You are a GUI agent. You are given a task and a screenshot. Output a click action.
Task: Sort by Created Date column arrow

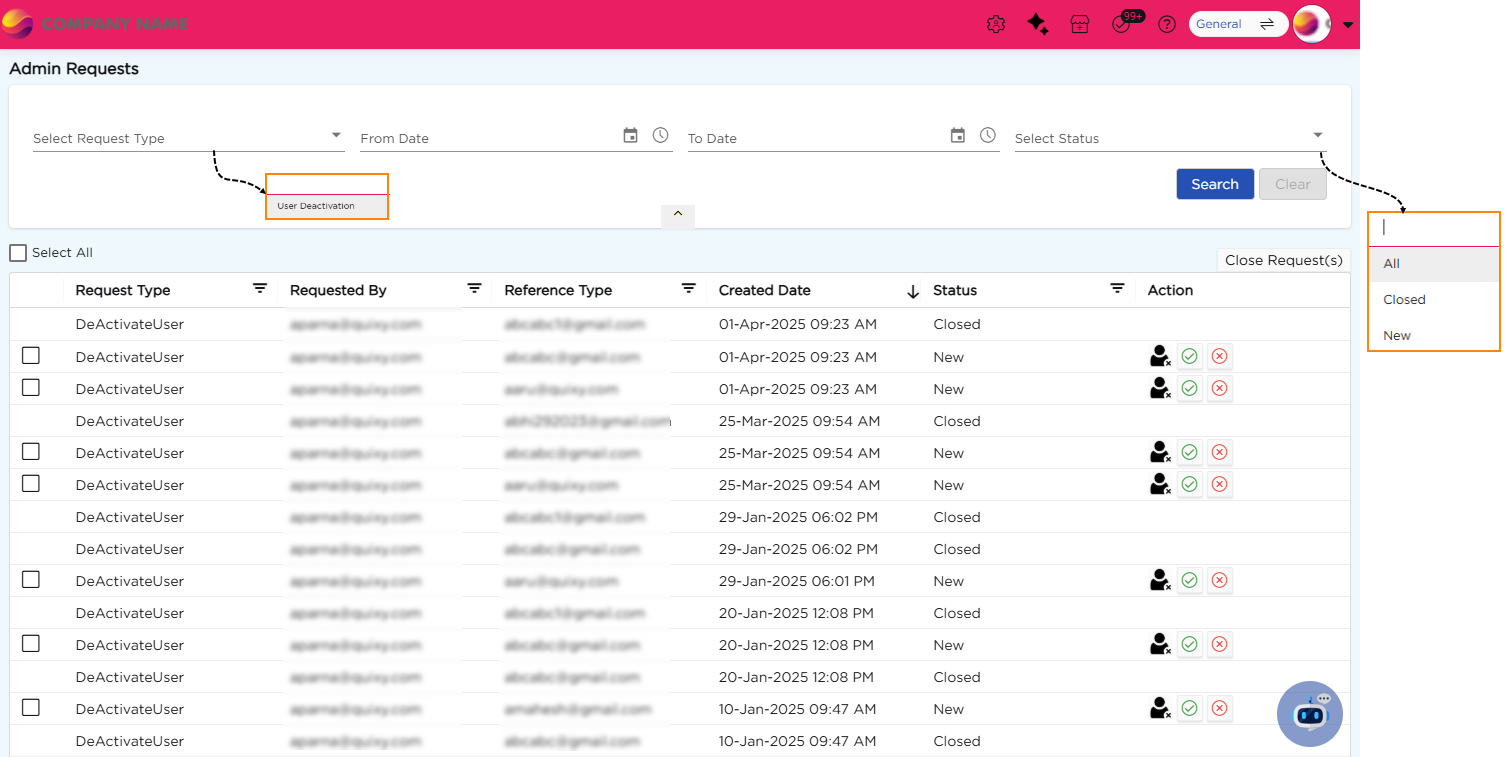click(912, 291)
